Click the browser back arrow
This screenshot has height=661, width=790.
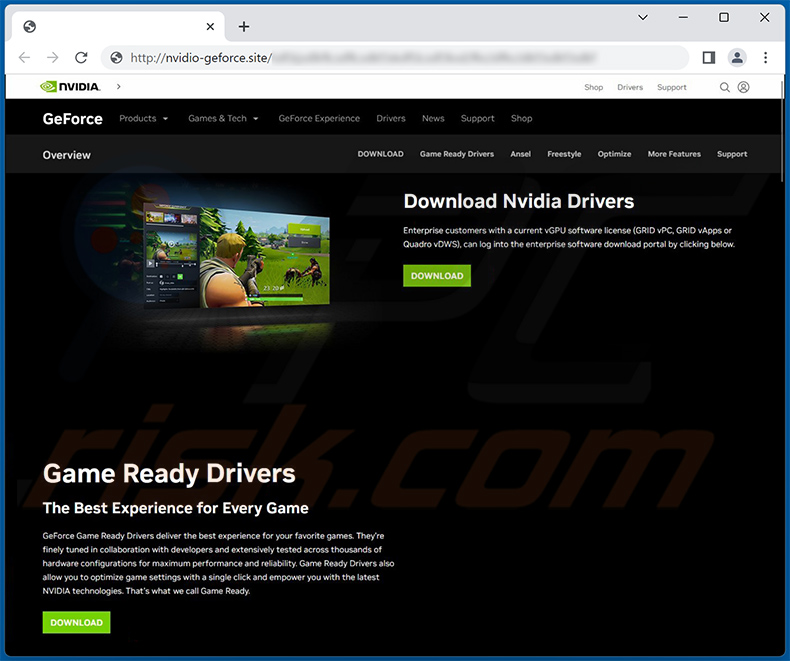(24, 57)
